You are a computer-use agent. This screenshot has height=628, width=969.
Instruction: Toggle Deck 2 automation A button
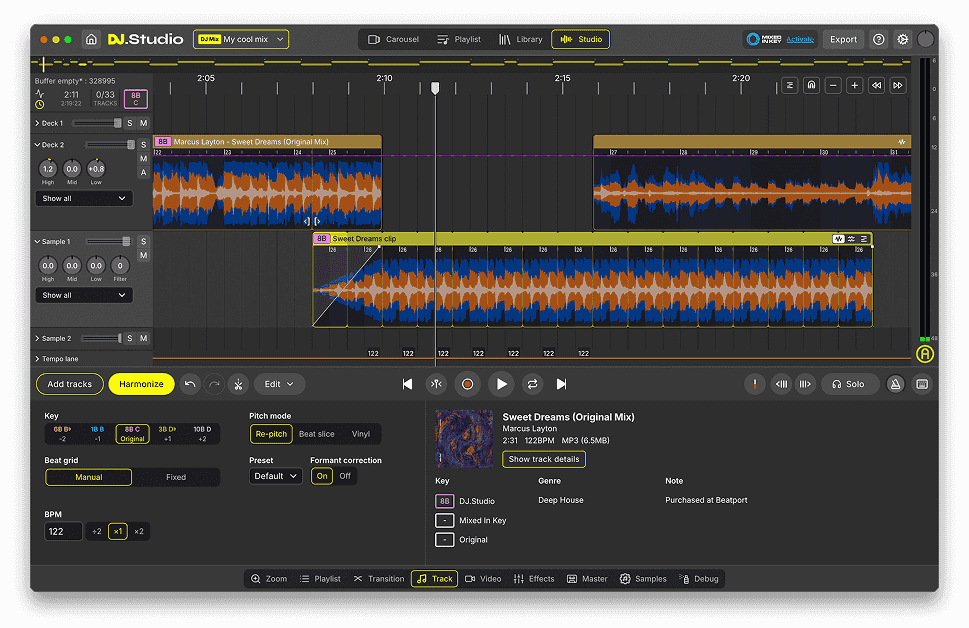[x=143, y=172]
